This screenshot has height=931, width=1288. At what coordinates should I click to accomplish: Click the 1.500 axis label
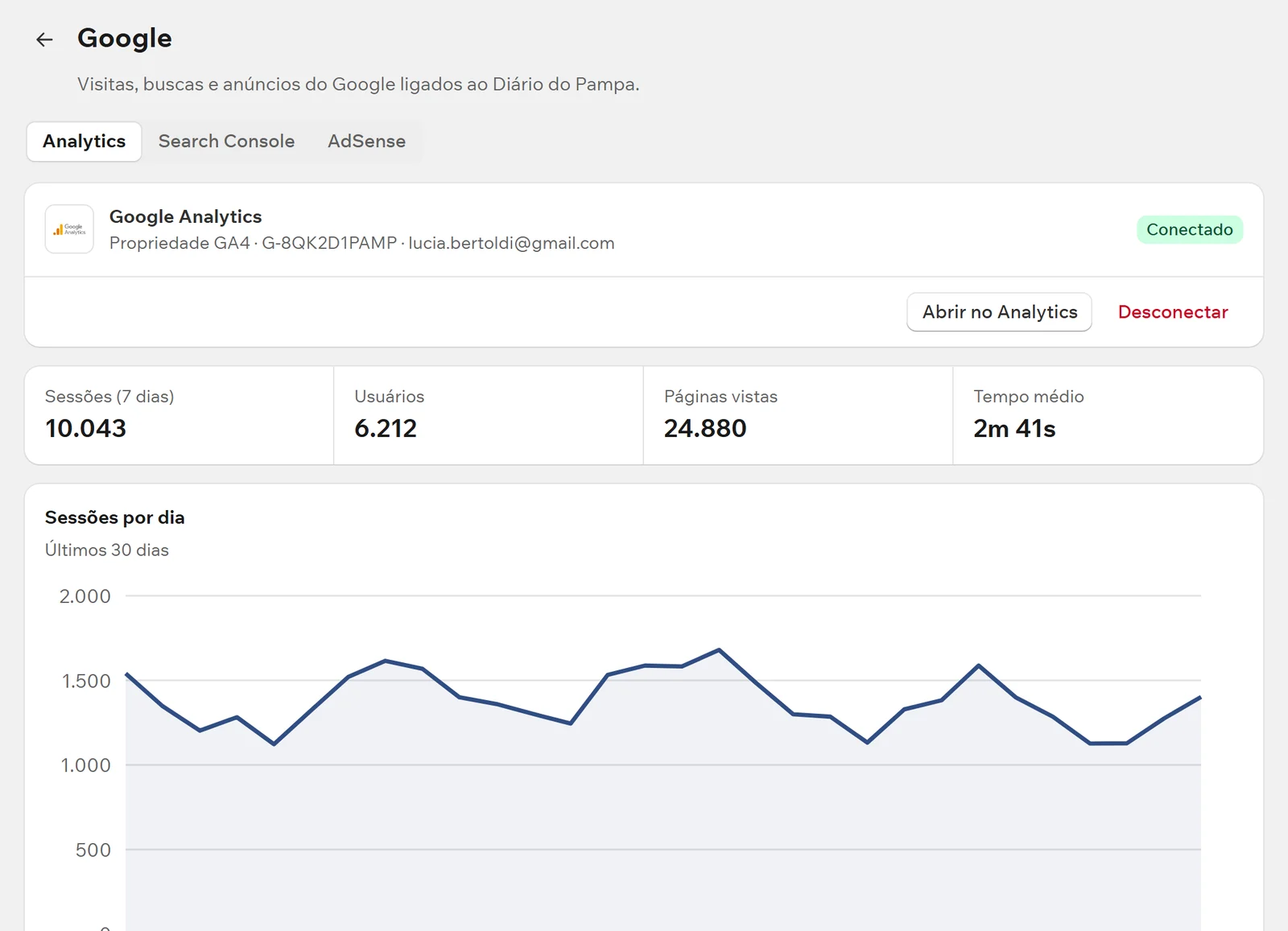[86, 681]
